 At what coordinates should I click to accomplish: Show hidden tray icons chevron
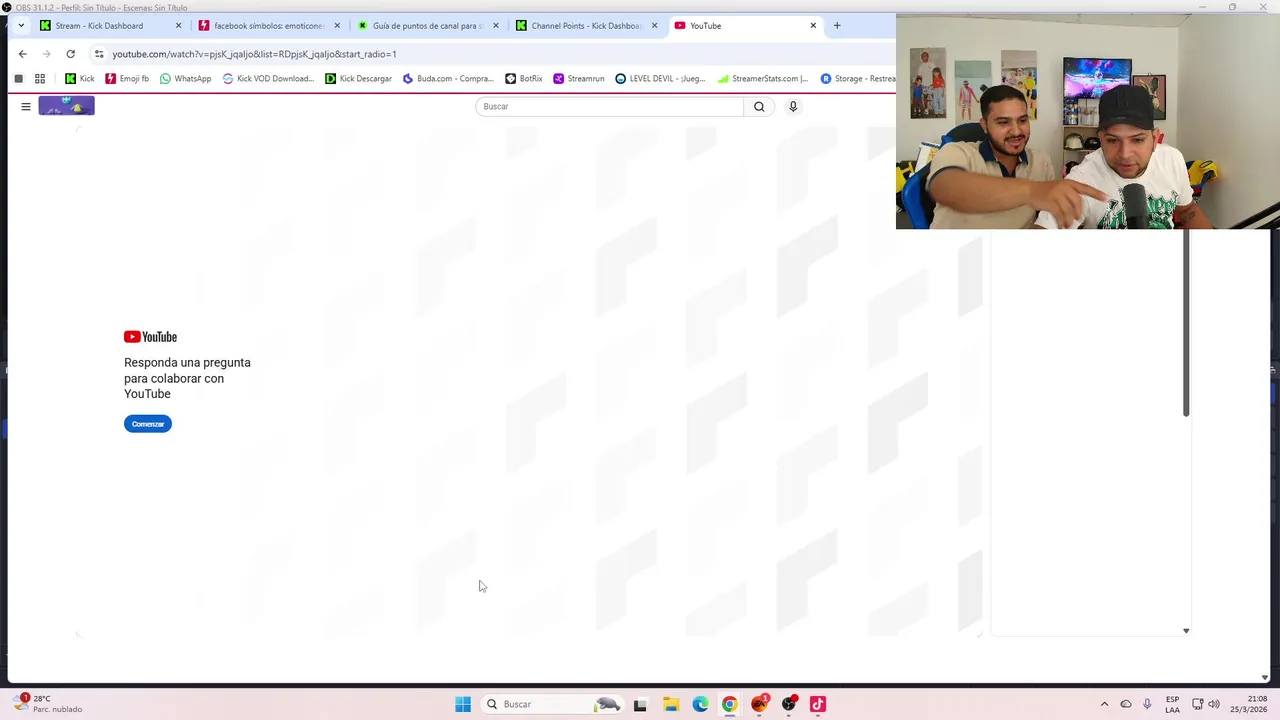(1104, 704)
